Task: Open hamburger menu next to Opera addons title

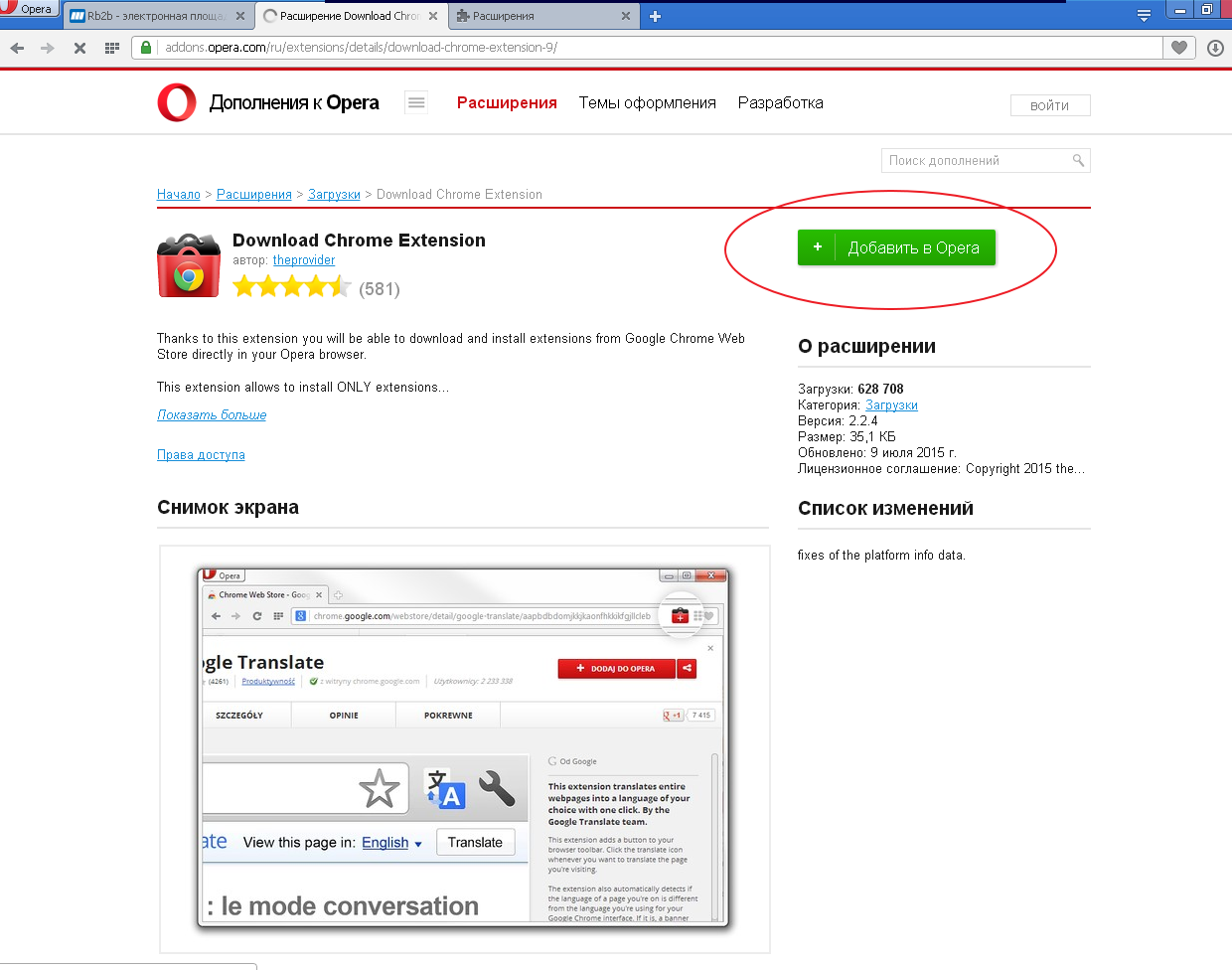Action: tap(416, 102)
